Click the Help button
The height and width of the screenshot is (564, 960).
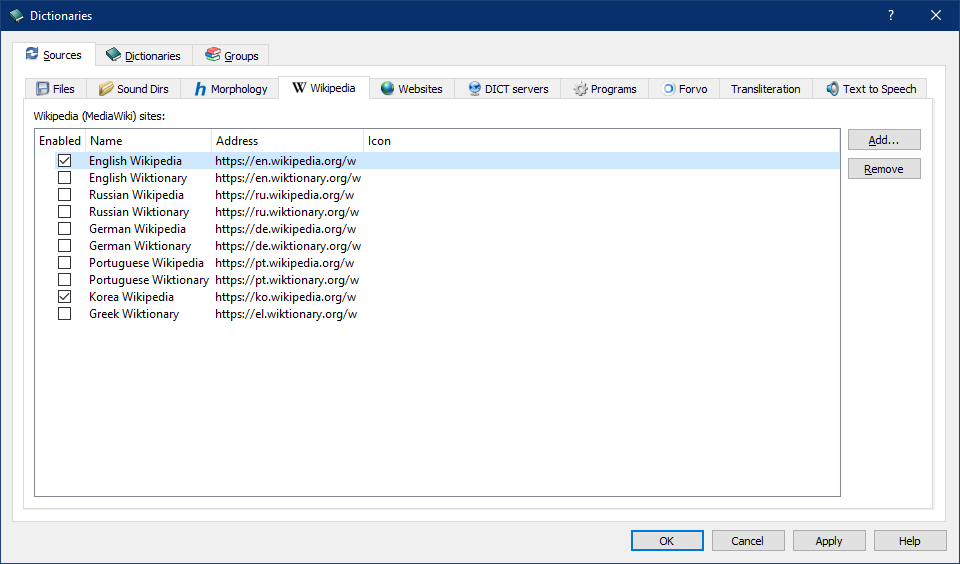coord(910,541)
